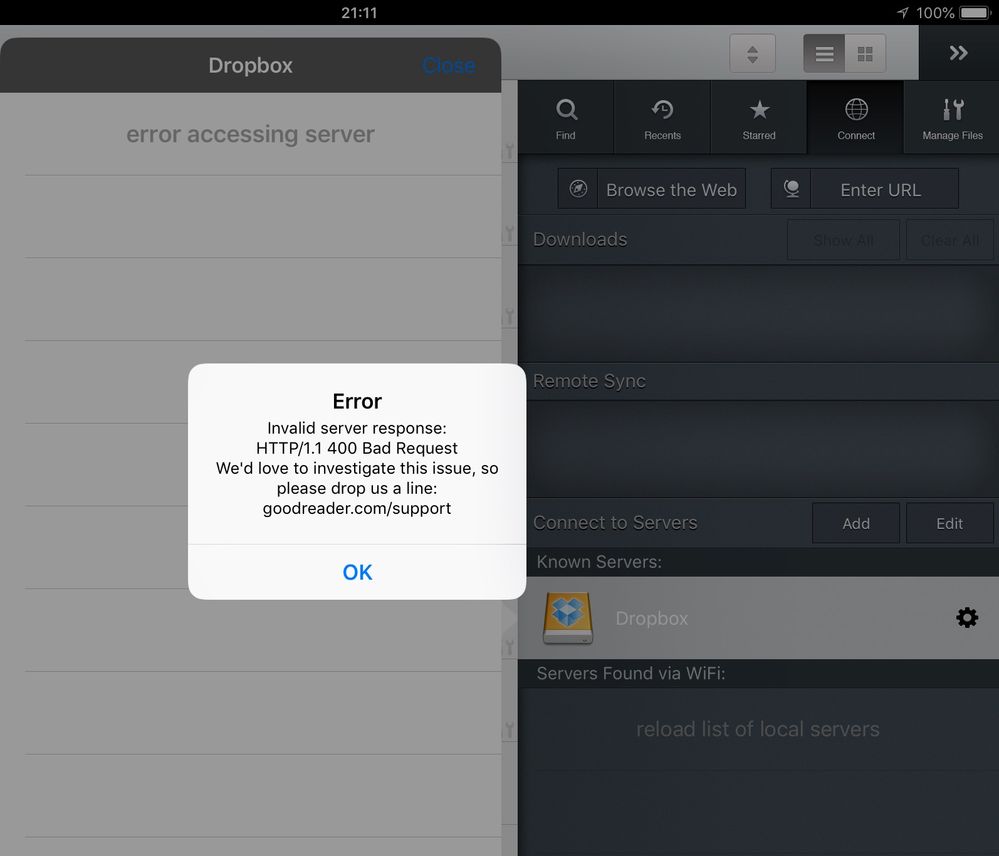Open the Recents tab
Viewport: 999px width, 856px height.
point(662,118)
